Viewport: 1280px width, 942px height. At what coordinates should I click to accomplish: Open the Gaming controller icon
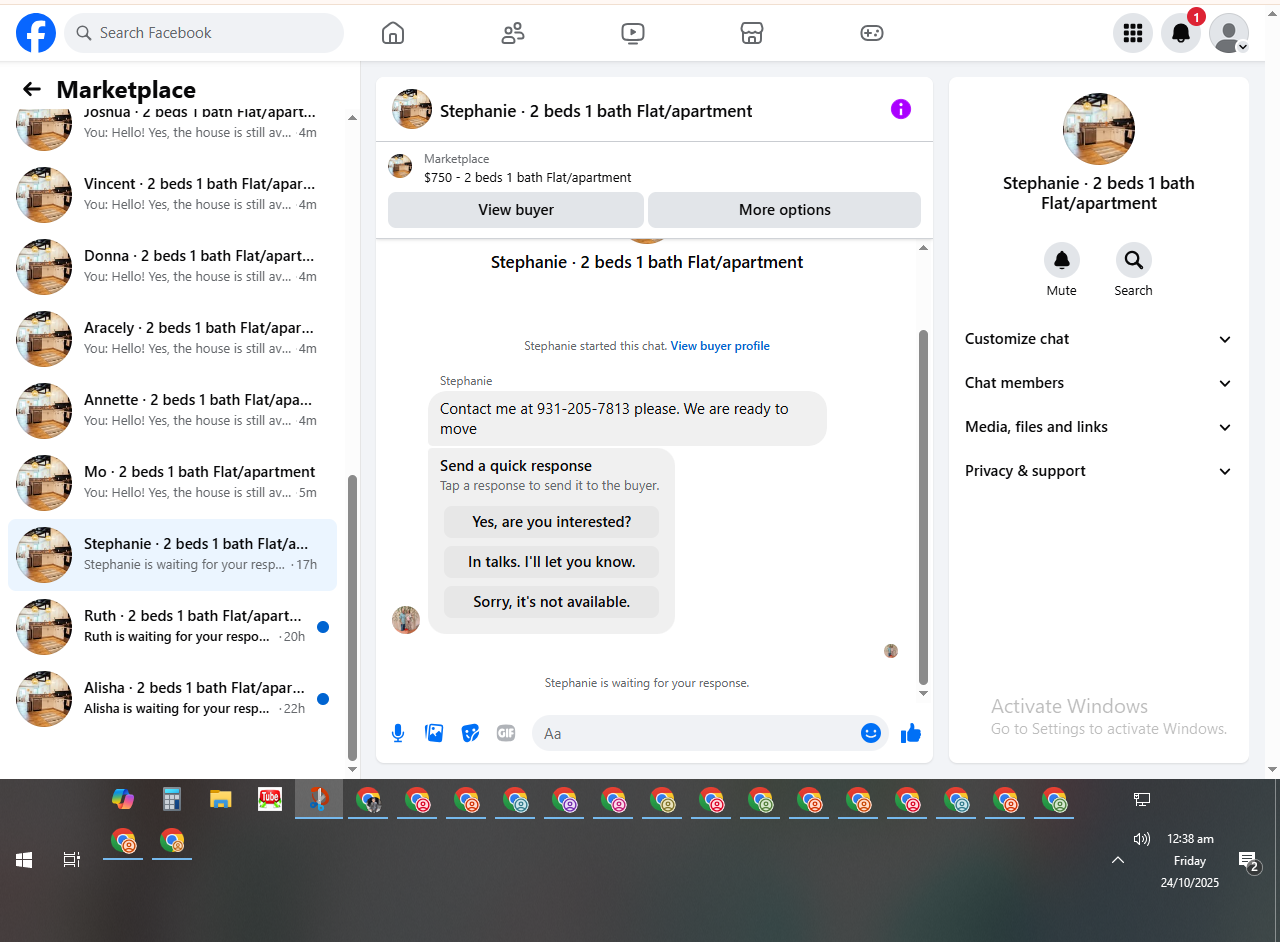pyautogui.click(x=872, y=33)
